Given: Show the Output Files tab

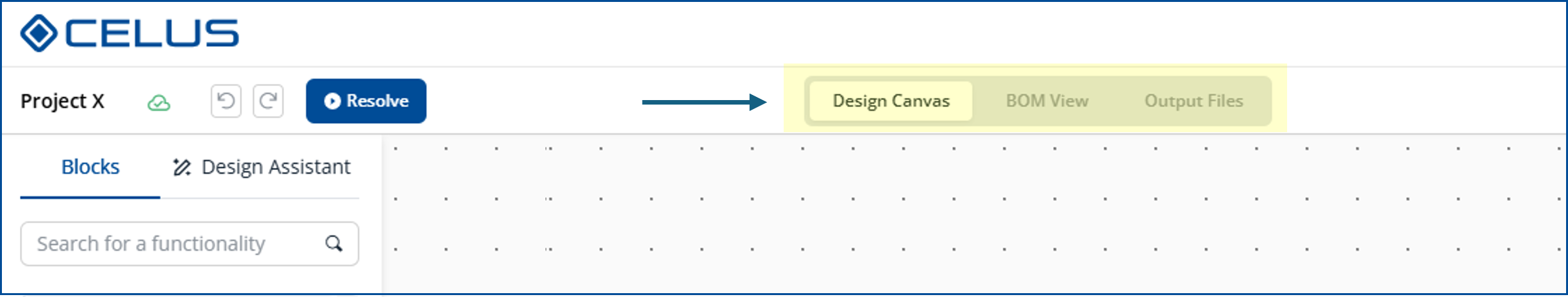Looking at the screenshot, I should [1193, 101].
